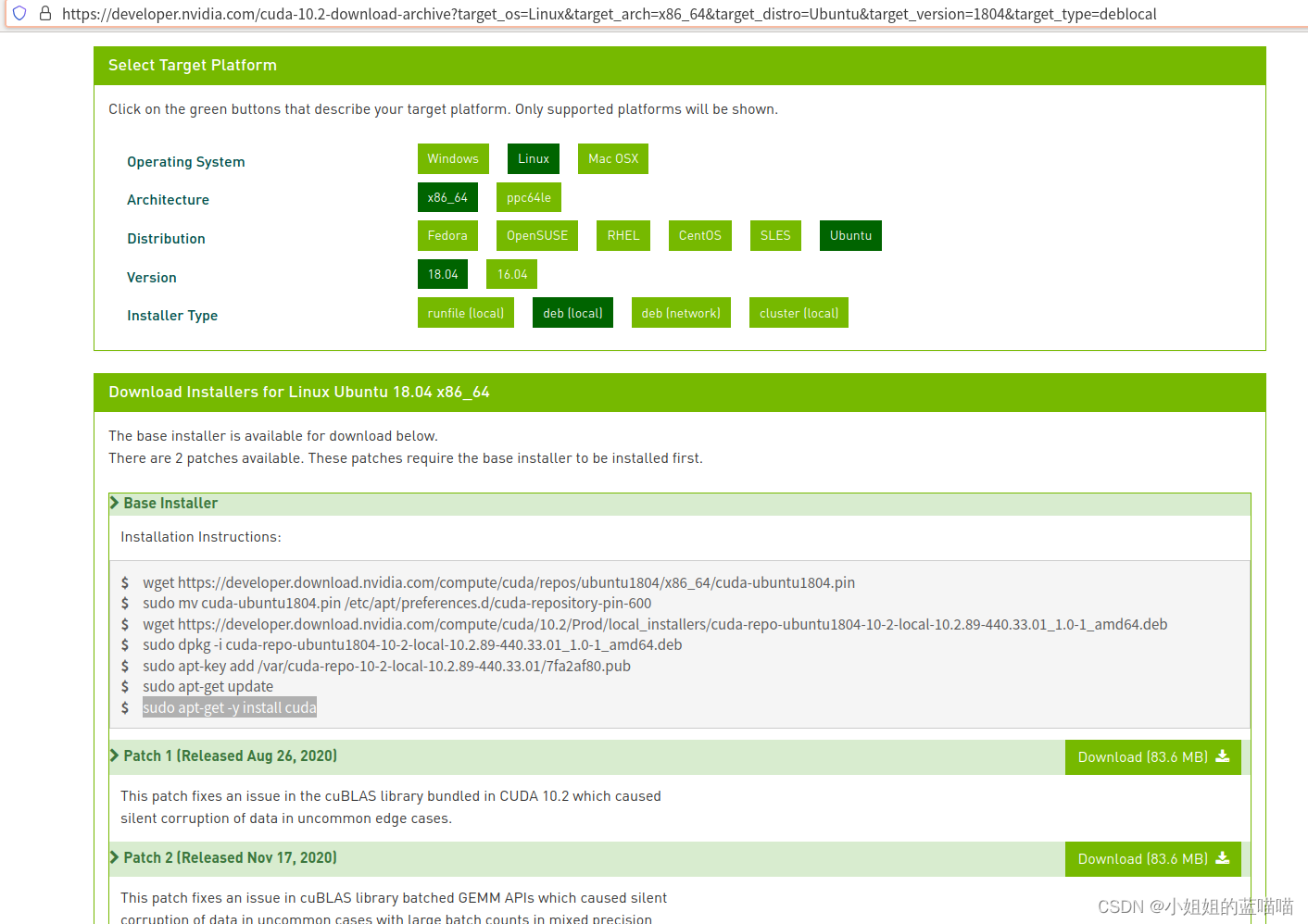Click the Operating System row label
1308x924 pixels.
(186, 162)
